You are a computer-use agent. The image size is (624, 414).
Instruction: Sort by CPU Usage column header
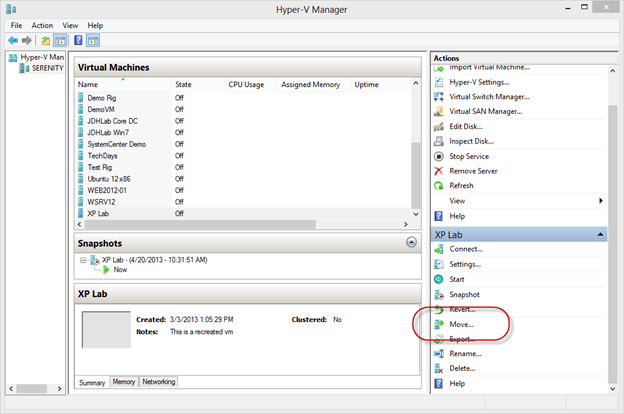point(251,84)
